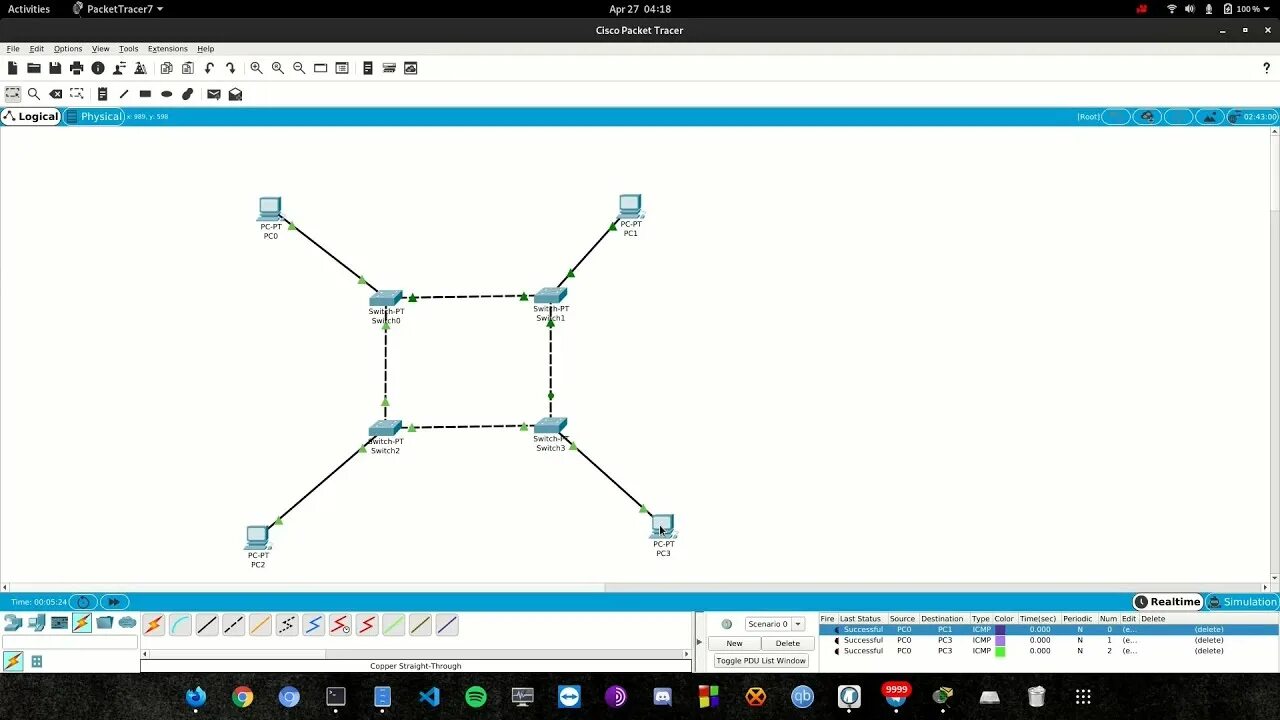Choose the automatic connection lightning cable

pos(153,625)
